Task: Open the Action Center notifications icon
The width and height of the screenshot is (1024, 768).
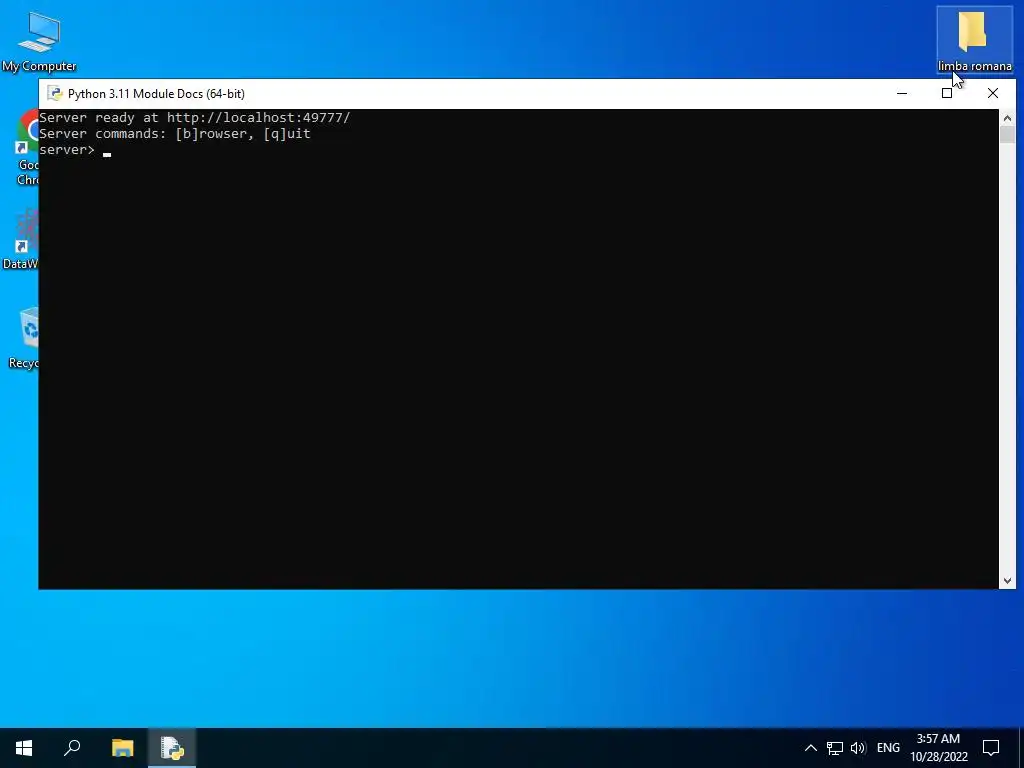Action: point(991,748)
